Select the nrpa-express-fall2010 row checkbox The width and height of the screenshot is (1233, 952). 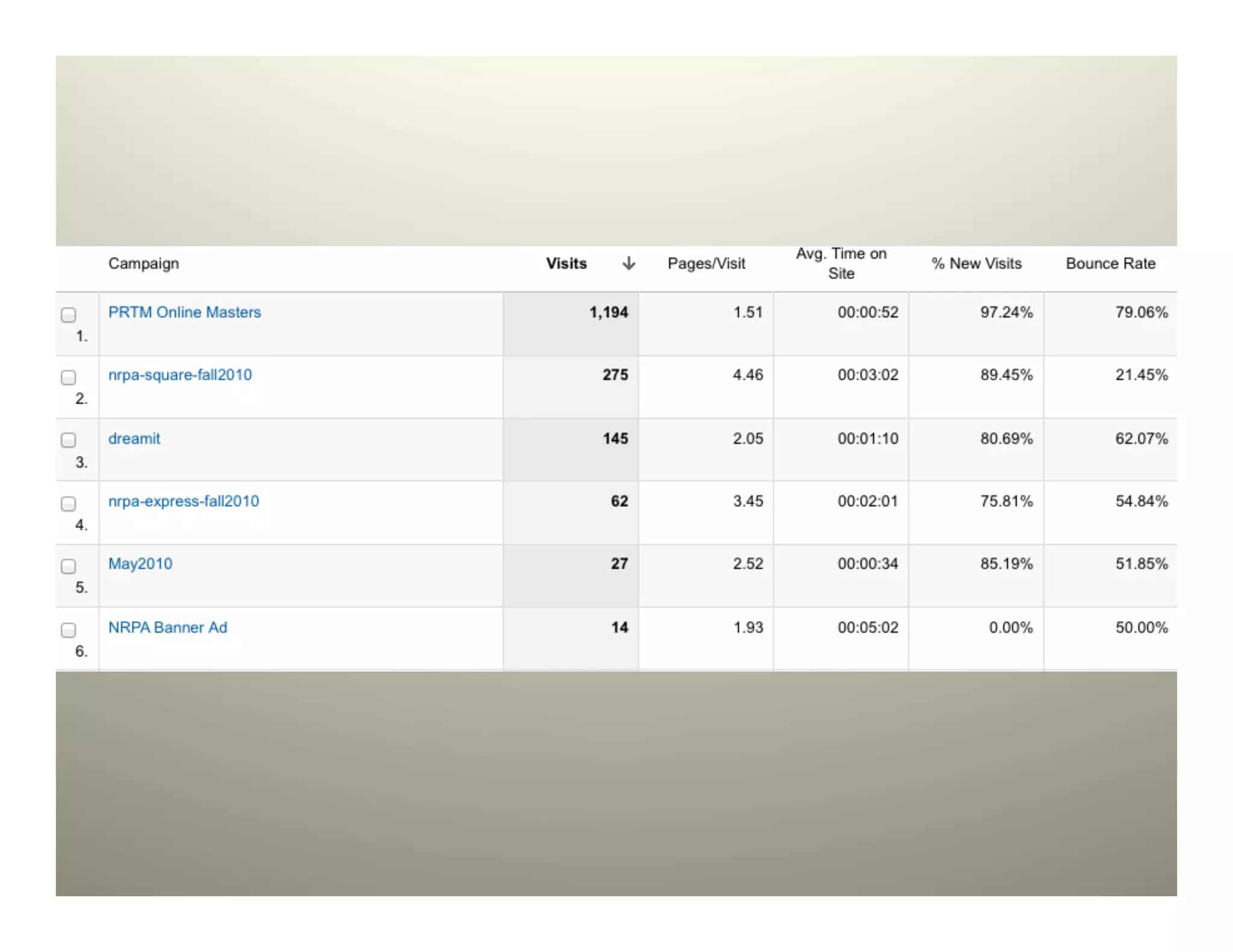pyautogui.click(x=69, y=503)
